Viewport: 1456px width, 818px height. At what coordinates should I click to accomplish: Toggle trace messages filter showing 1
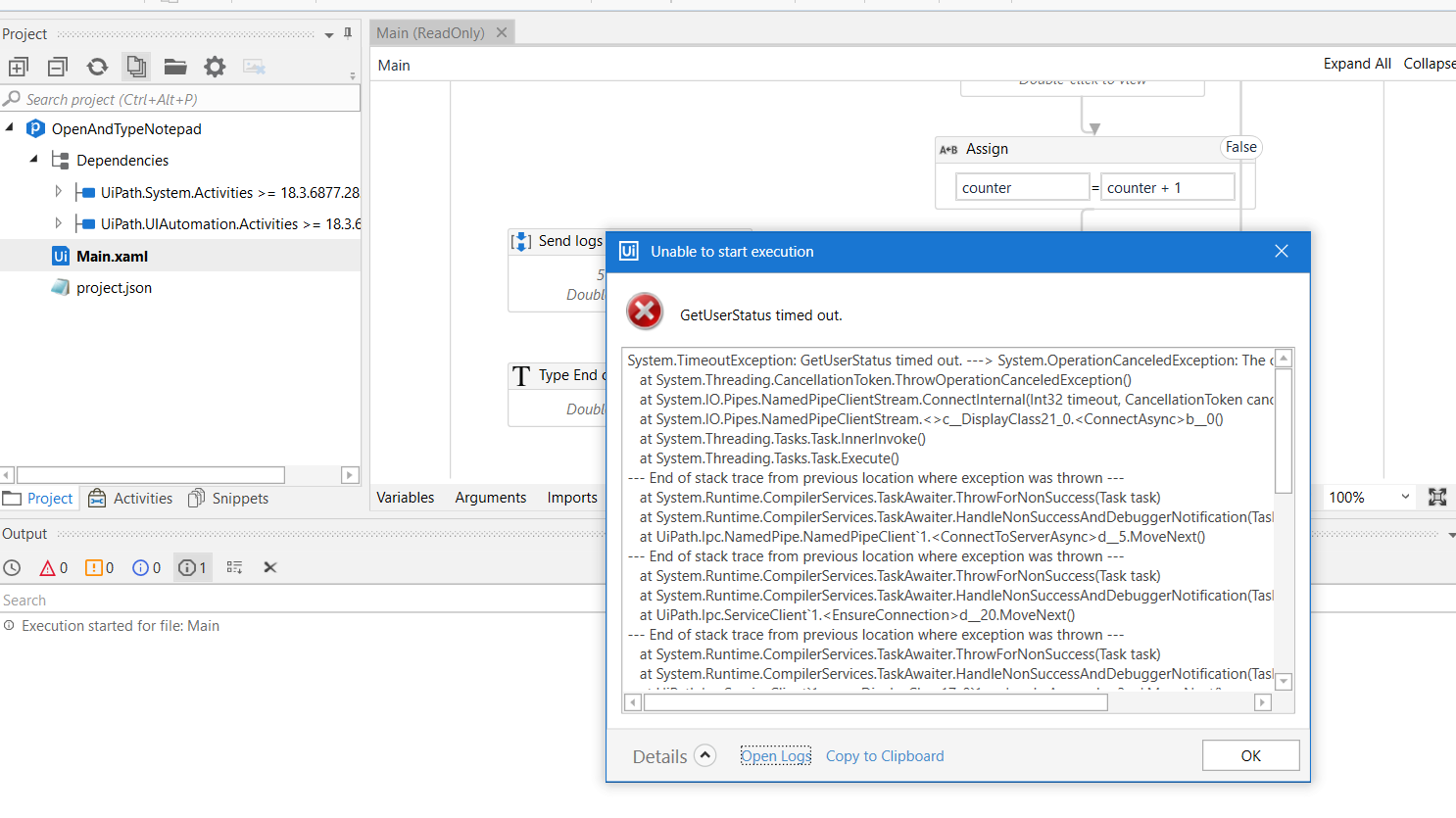coord(192,568)
